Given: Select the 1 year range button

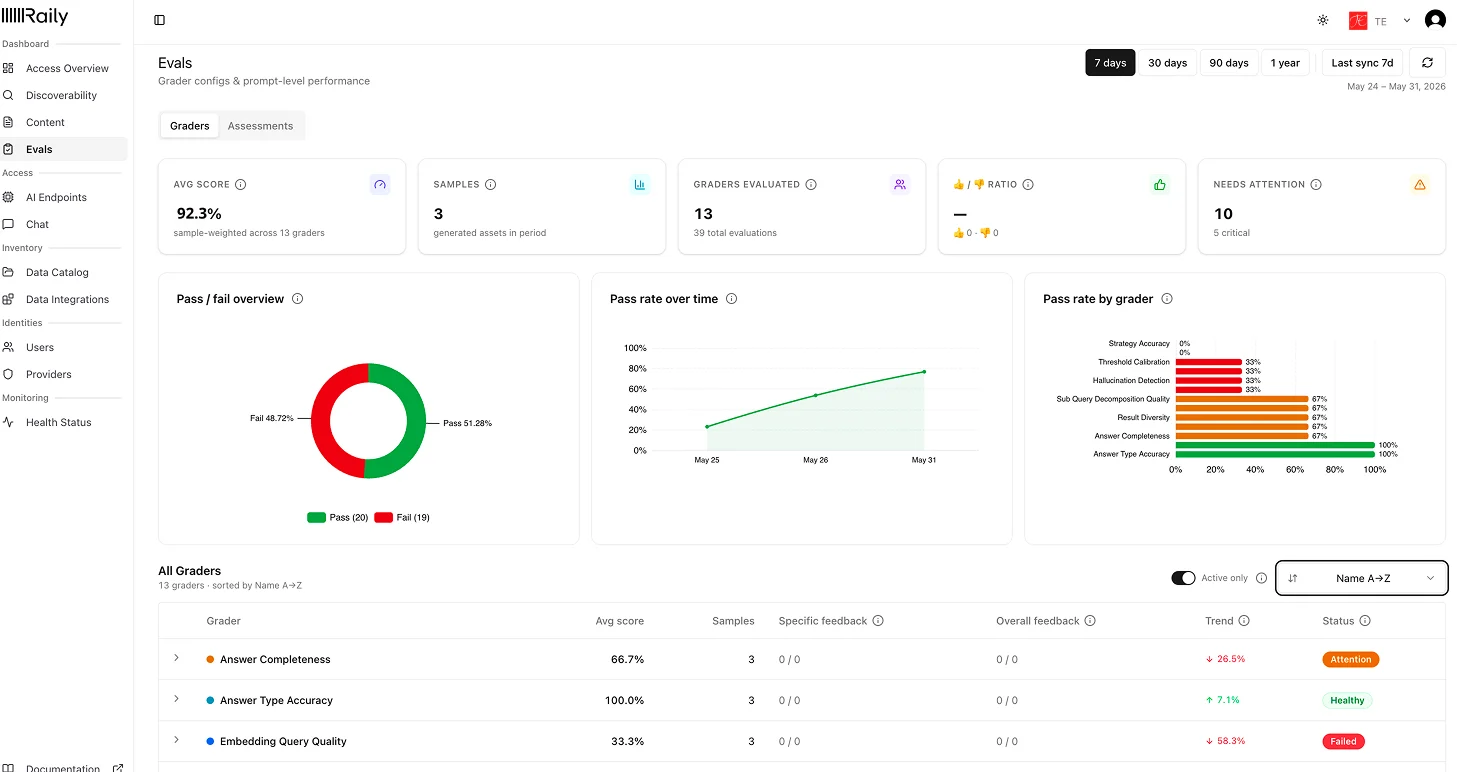Looking at the screenshot, I should click(x=1285, y=63).
